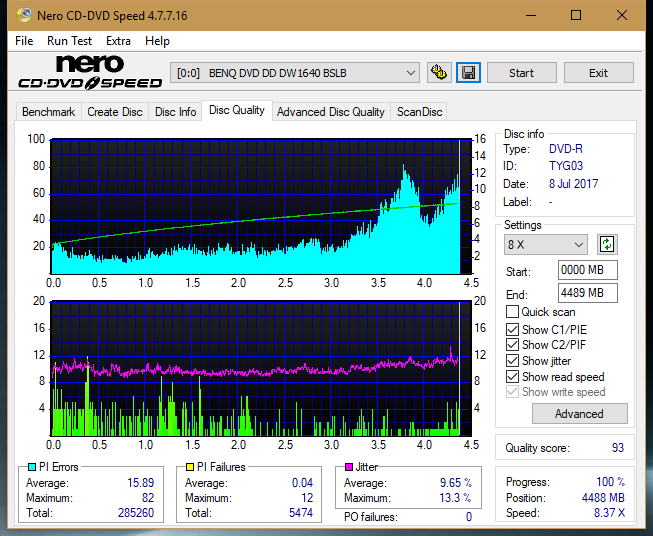This screenshot has width=653, height=536.
Task: Switch to Advanced Disc Quality tab
Action: coord(331,112)
